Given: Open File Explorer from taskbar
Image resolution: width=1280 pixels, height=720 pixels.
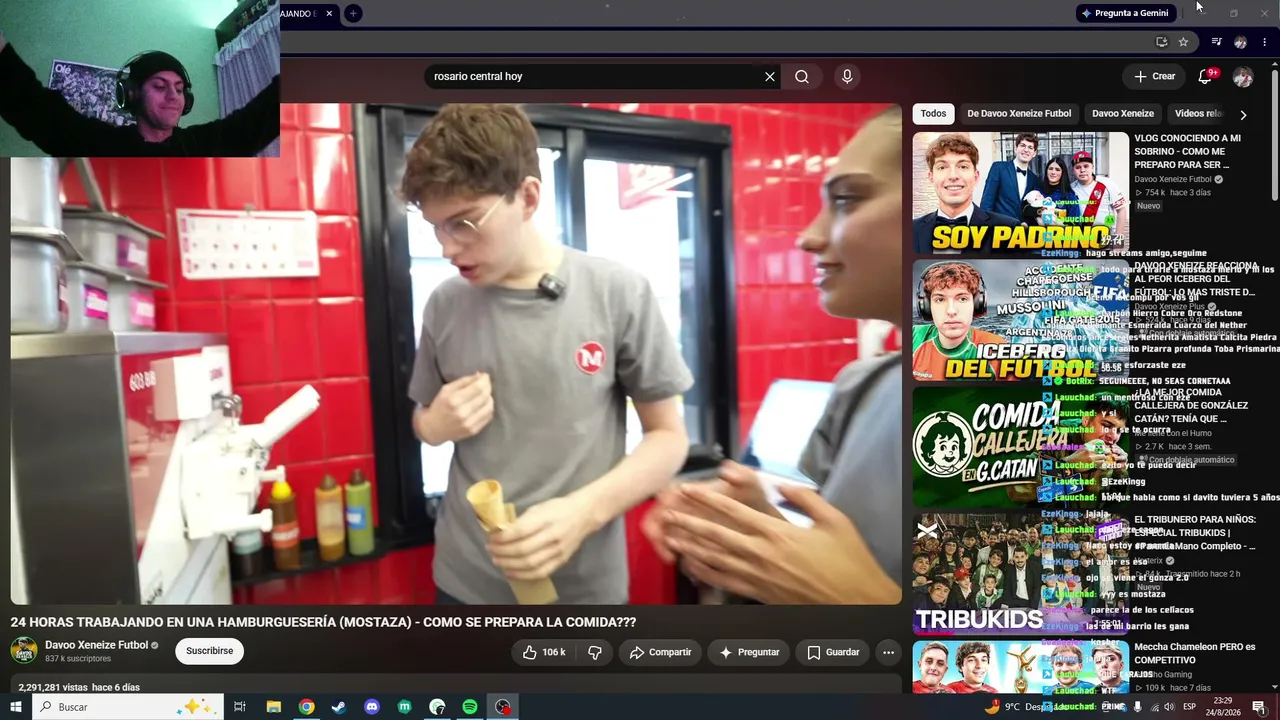Looking at the screenshot, I should coord(274,707).
